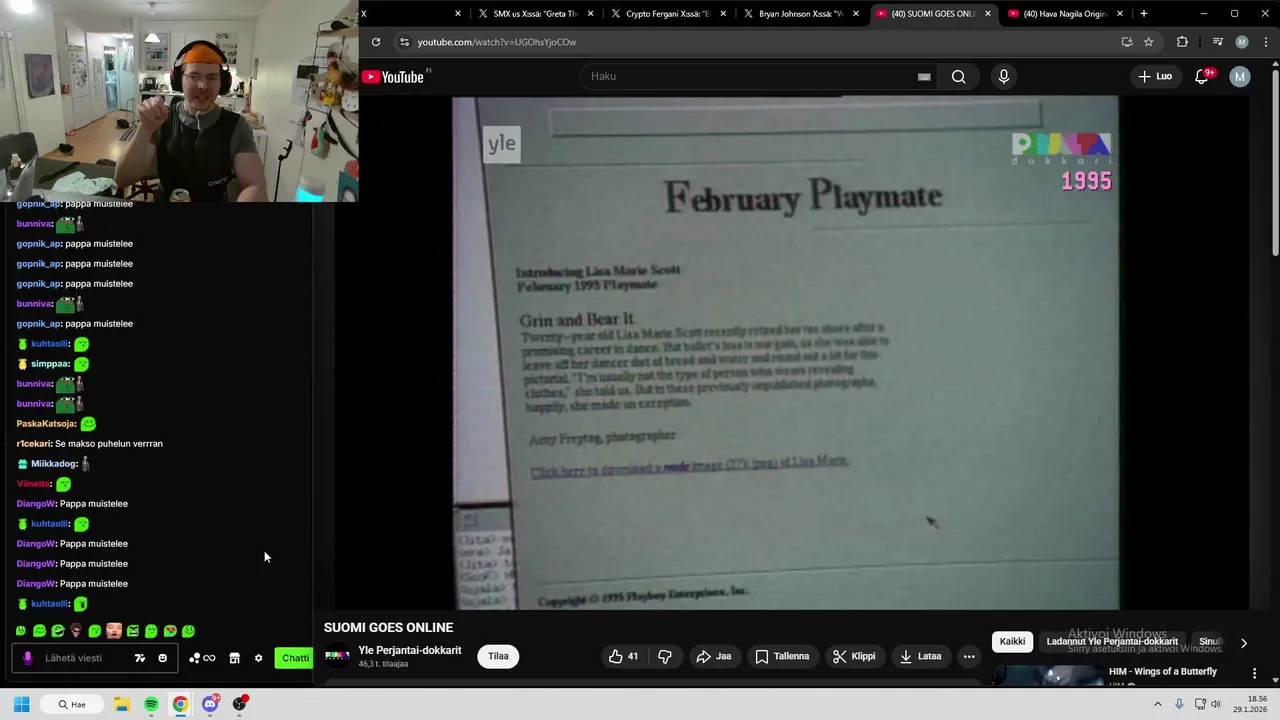Screen dimensions: 1280x720
Task: Open Yle Perjantai-dokkarit channel name
Action: [410, 651]
